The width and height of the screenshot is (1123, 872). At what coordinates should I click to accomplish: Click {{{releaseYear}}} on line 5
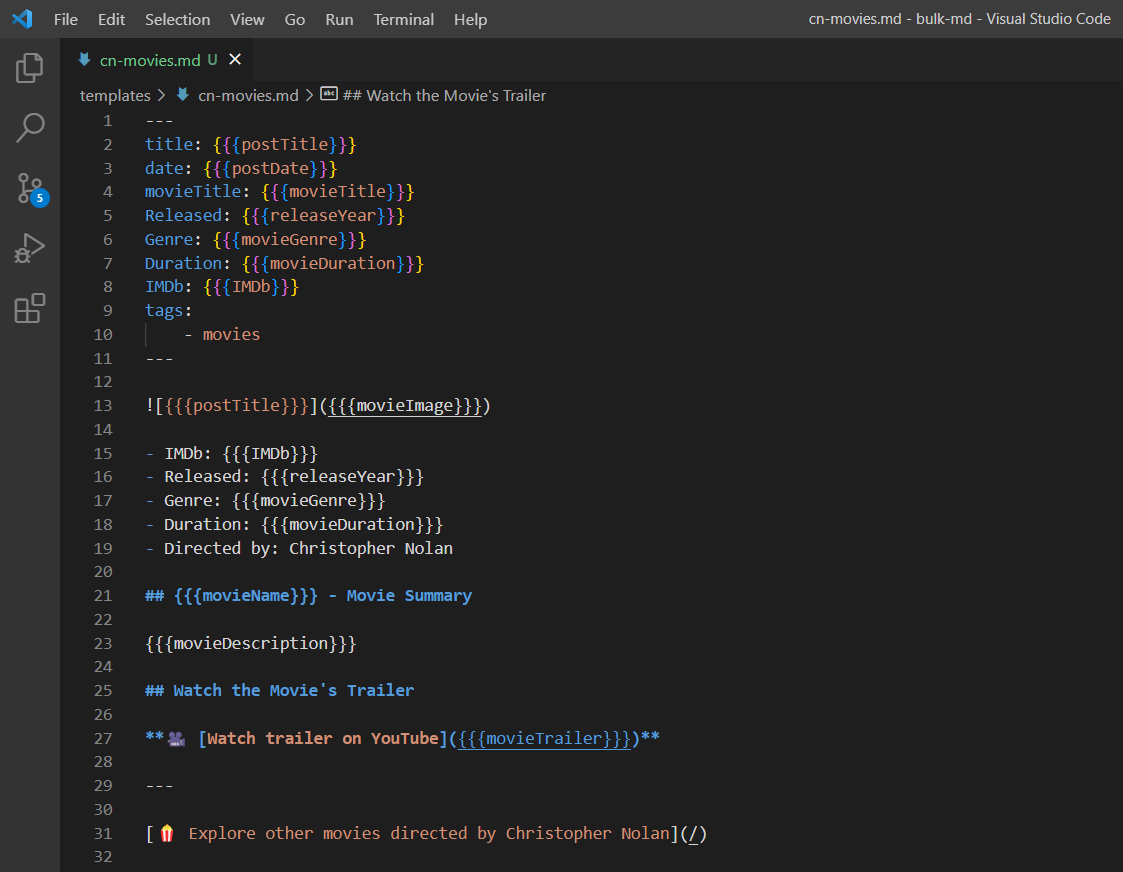[323, 215]
